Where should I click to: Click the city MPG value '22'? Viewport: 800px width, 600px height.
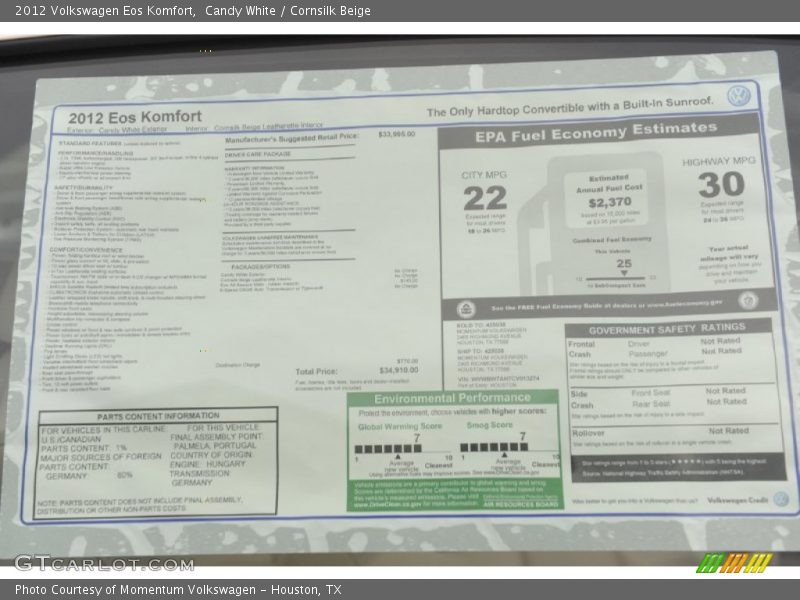point(485,198)
